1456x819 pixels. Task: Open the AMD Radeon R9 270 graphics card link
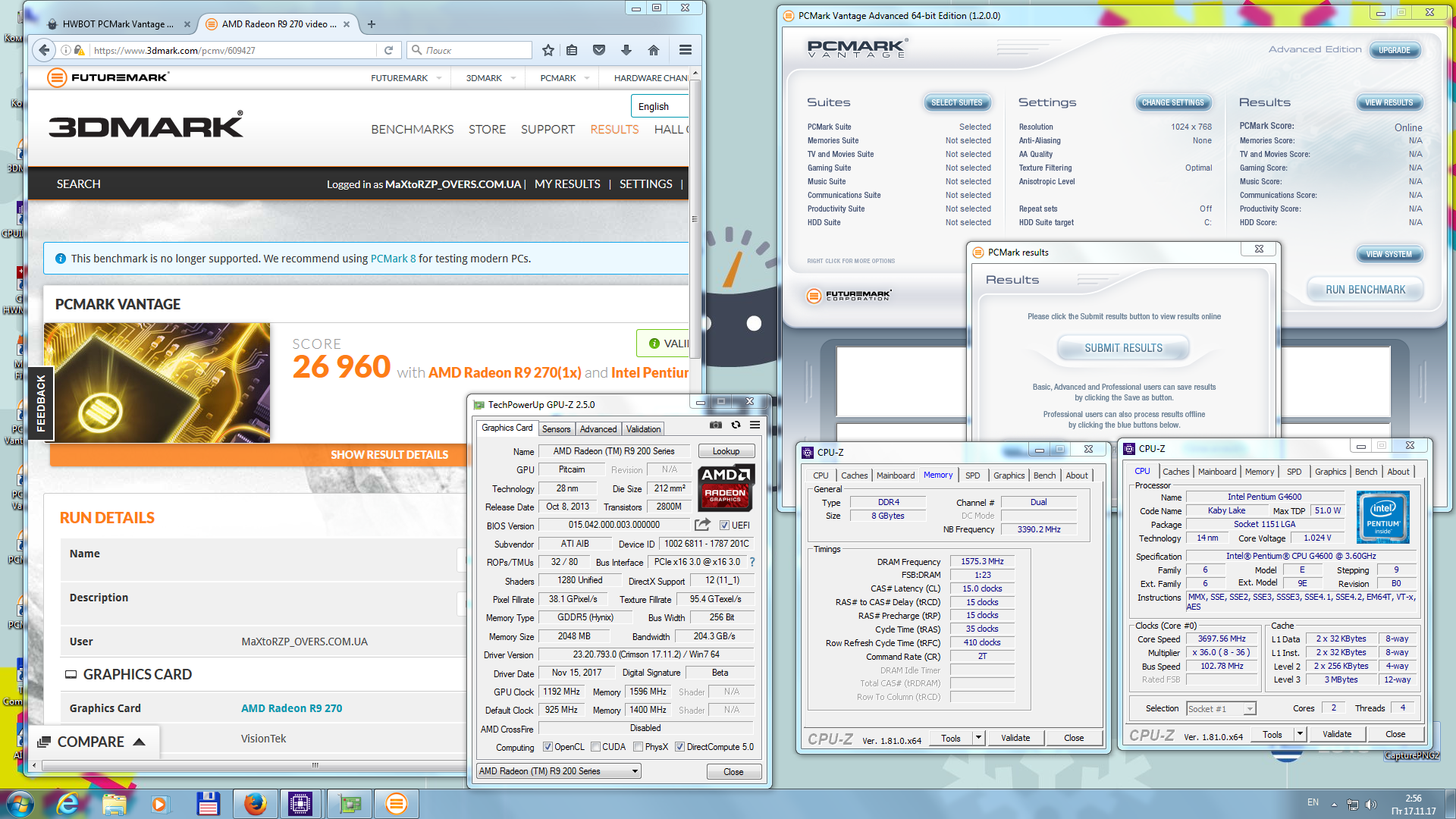(x=291, y=708)
